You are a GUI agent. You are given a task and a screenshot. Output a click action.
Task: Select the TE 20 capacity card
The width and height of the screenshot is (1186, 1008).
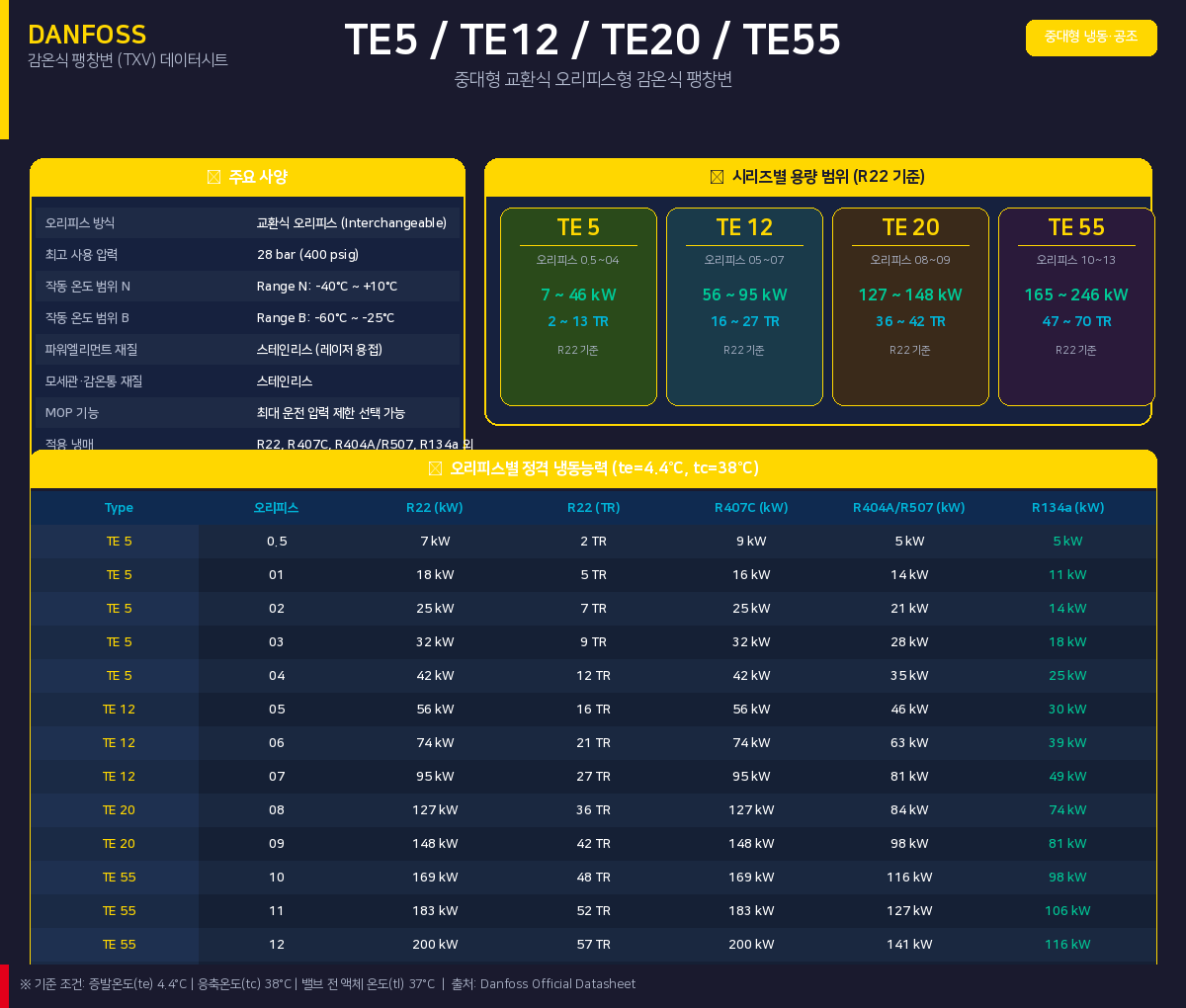tap(910, 306)
